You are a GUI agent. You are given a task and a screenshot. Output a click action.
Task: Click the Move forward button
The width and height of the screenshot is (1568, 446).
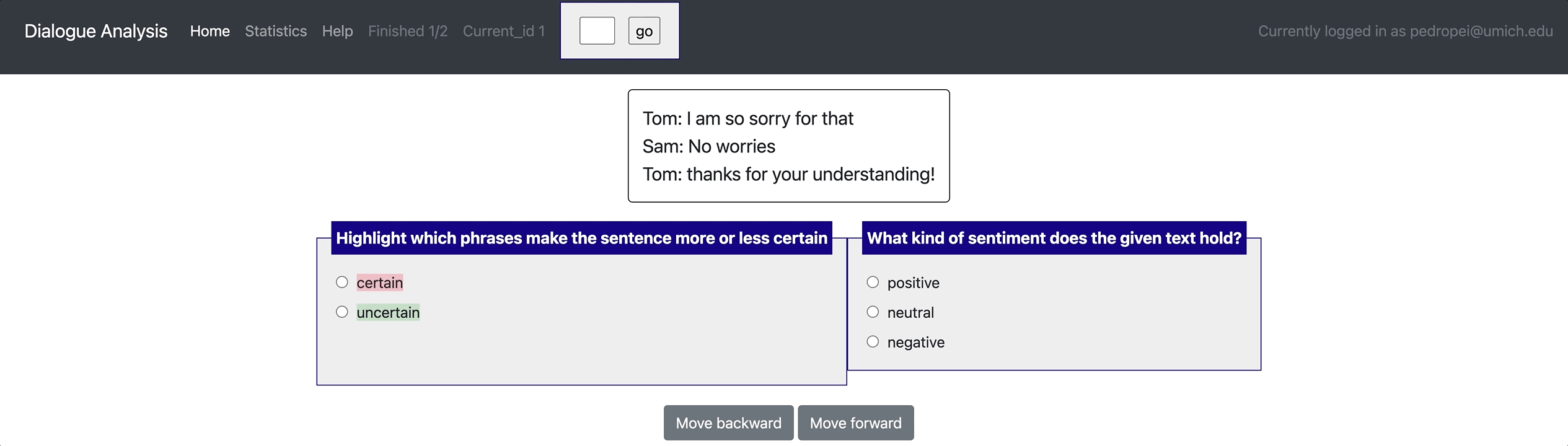(855, 423)
